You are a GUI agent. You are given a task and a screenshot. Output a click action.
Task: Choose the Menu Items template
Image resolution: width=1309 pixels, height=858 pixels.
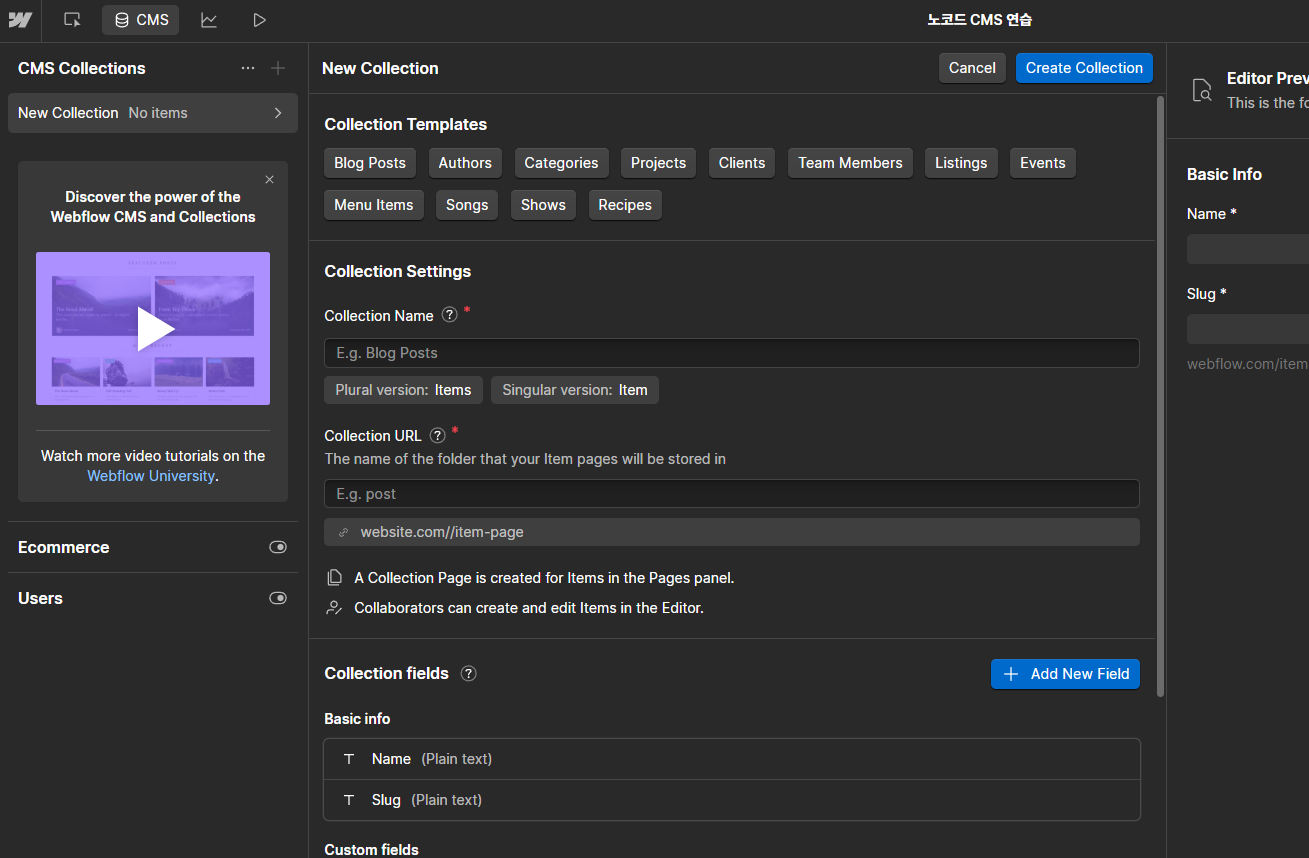(374, 205)
